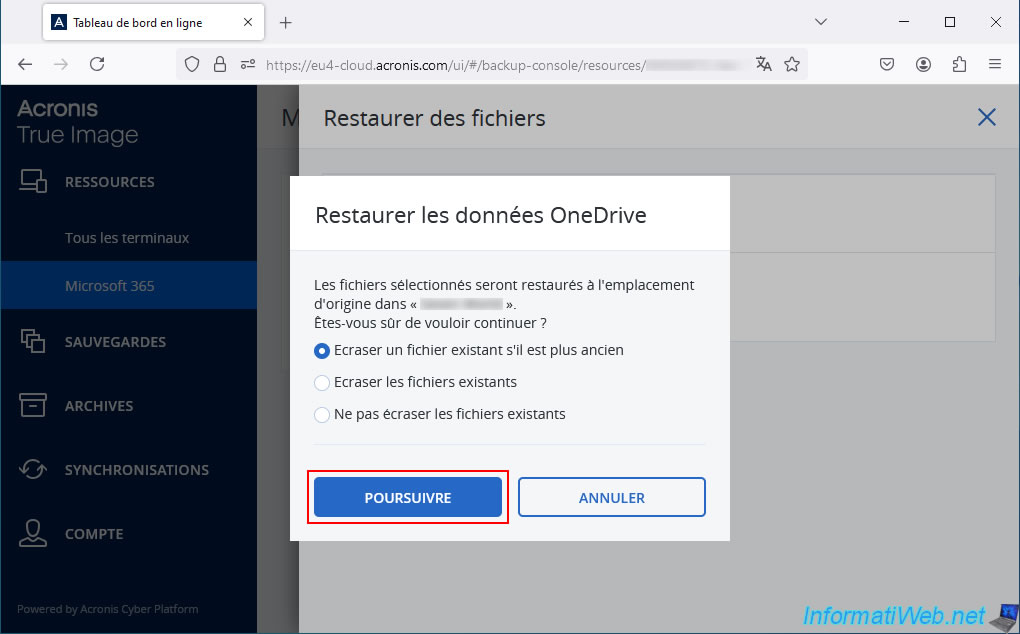The width and height of the screenshot is (1020, 634).
Task: Click the translate page icon
Action: 764,64
